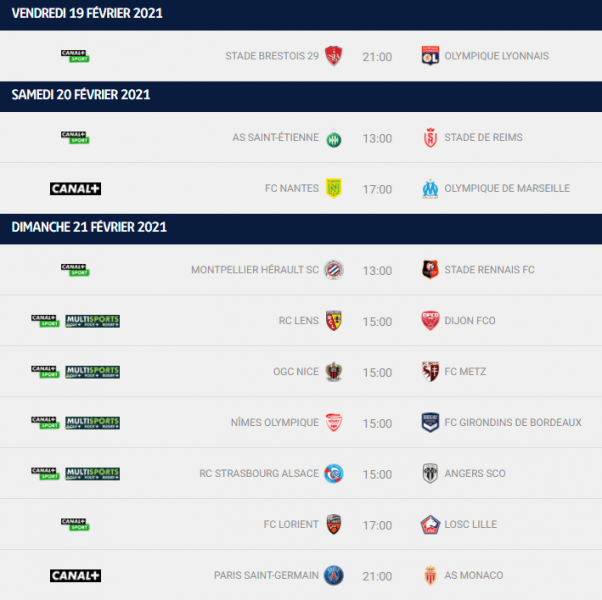602x600 pixels.
Task: Click the Paris Saint-Germain club crest
Action: 334,576
